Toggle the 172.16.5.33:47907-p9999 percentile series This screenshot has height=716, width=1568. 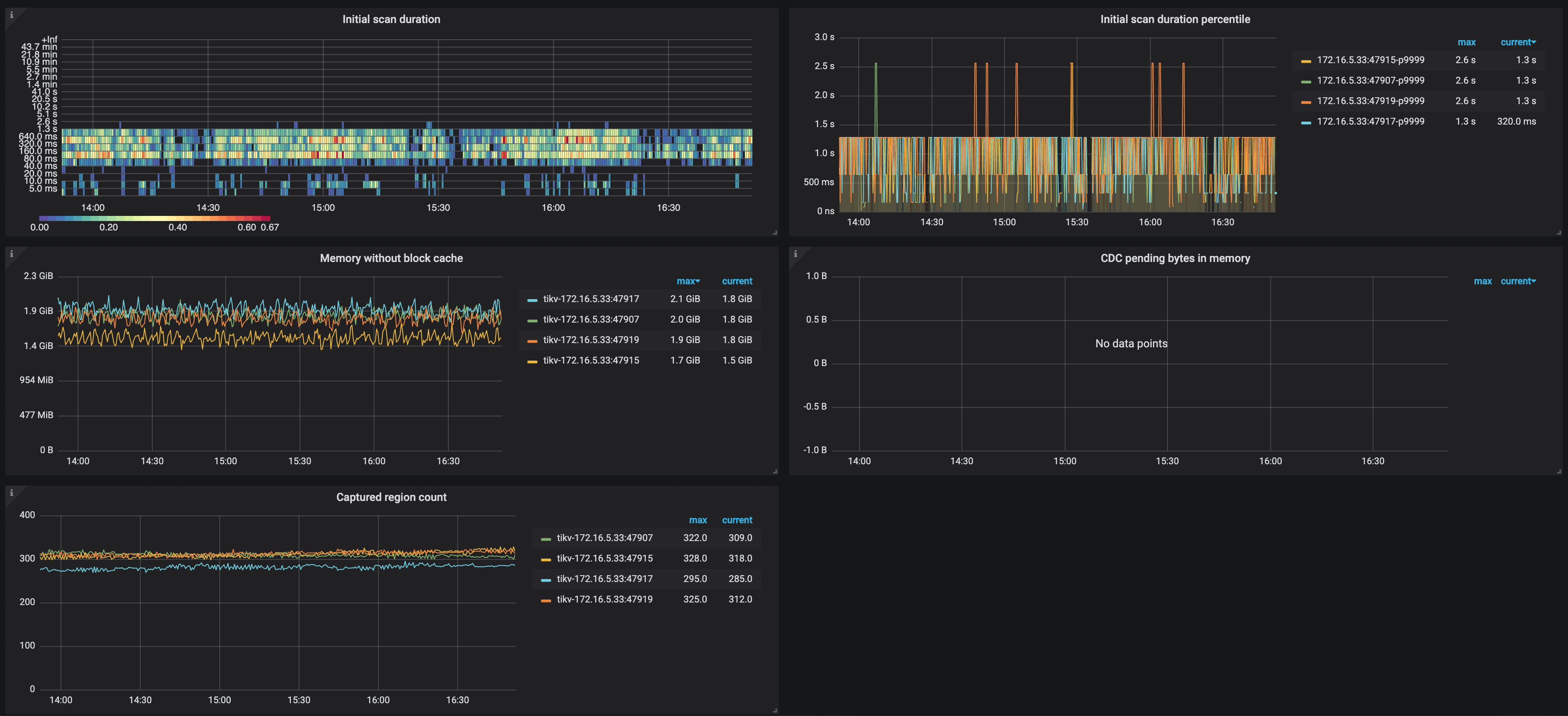pyautogui.click(x=1371, y=80)
